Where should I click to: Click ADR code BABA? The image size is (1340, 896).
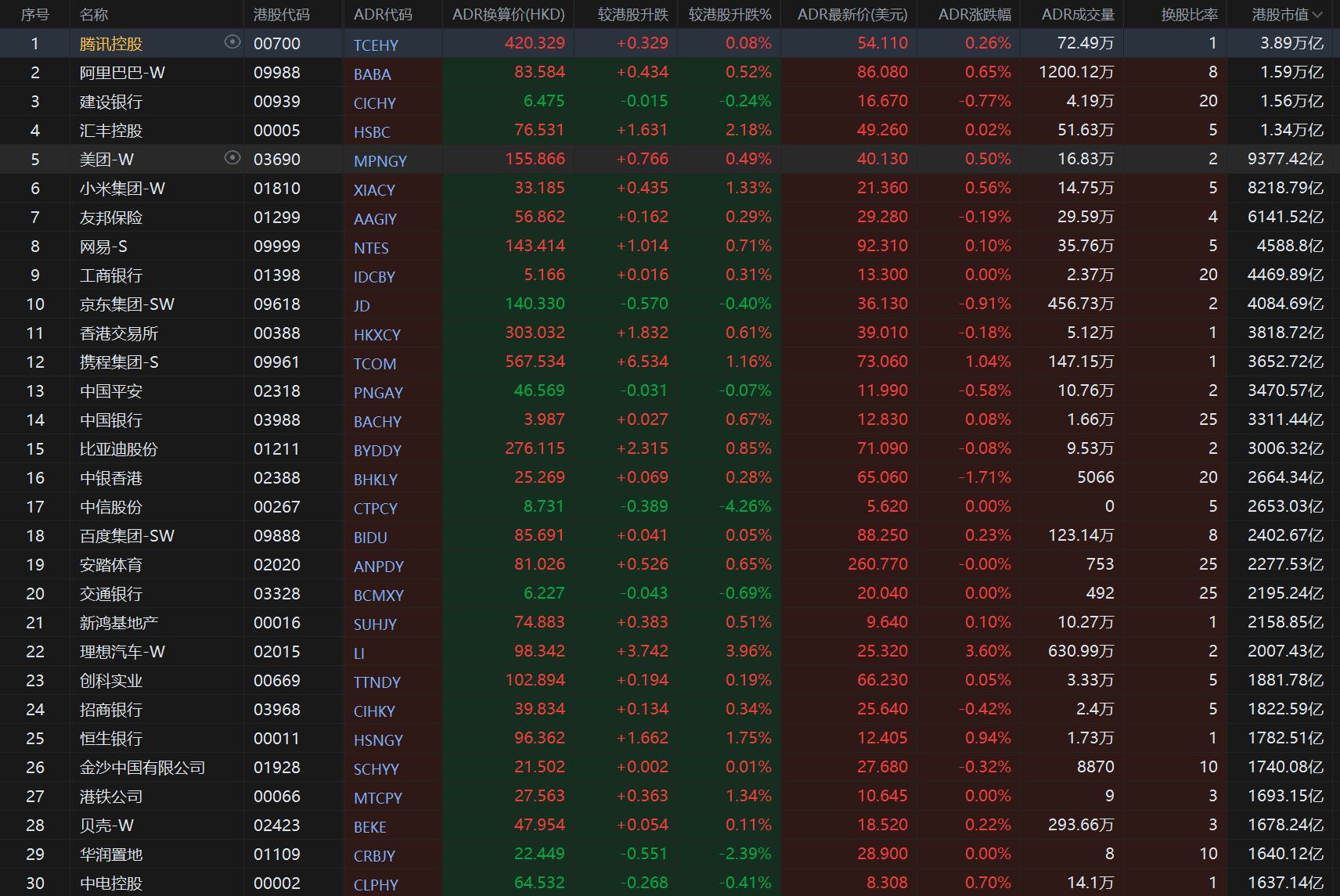(x=372, y=74)
